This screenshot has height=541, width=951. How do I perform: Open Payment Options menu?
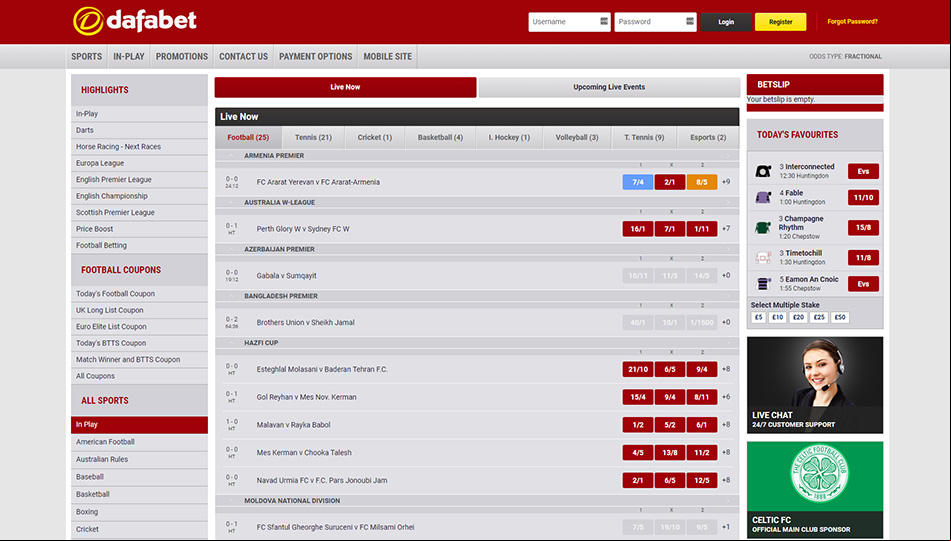click(315, 56)
